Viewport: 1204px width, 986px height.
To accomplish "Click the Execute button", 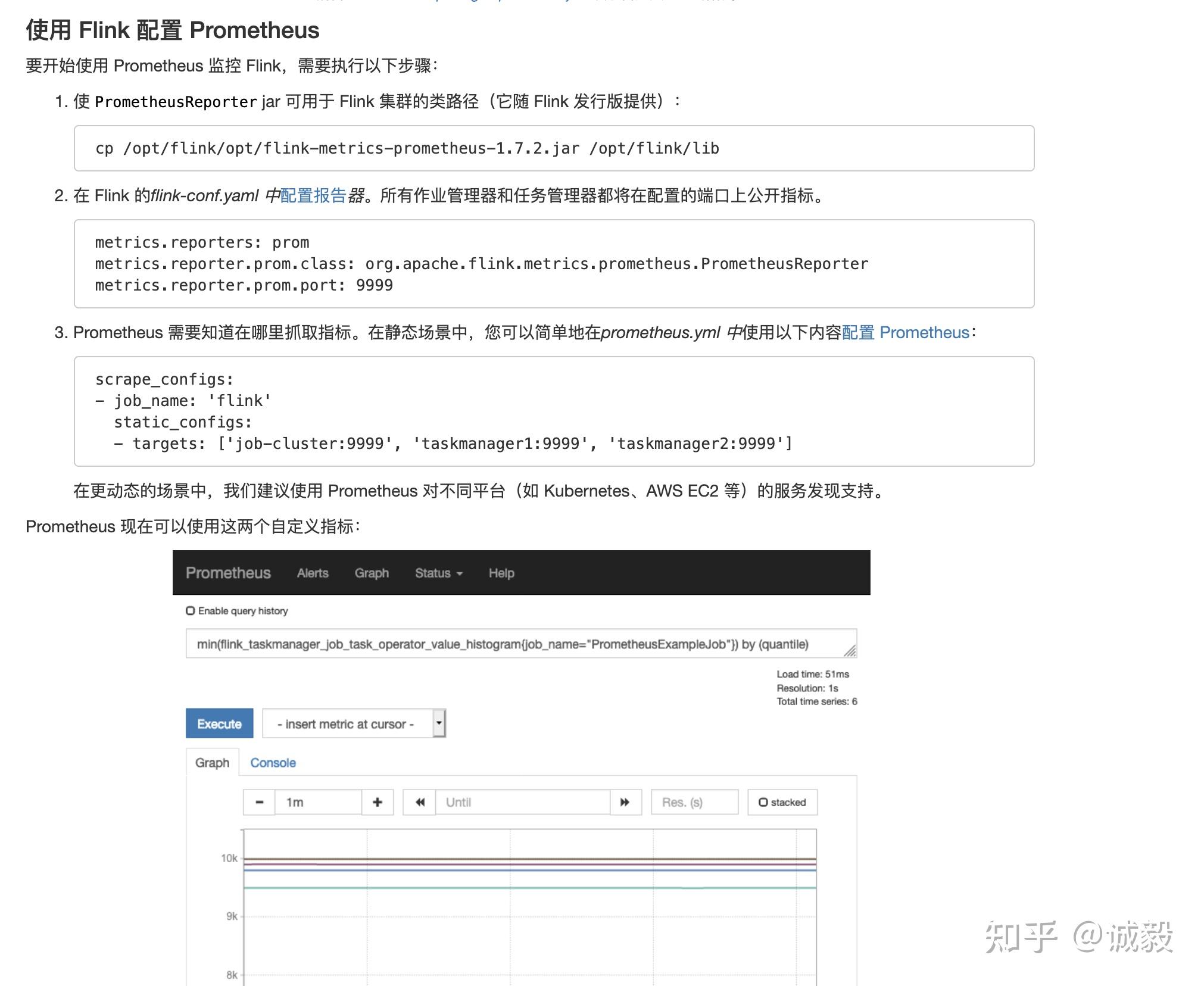I will [219, 723].
